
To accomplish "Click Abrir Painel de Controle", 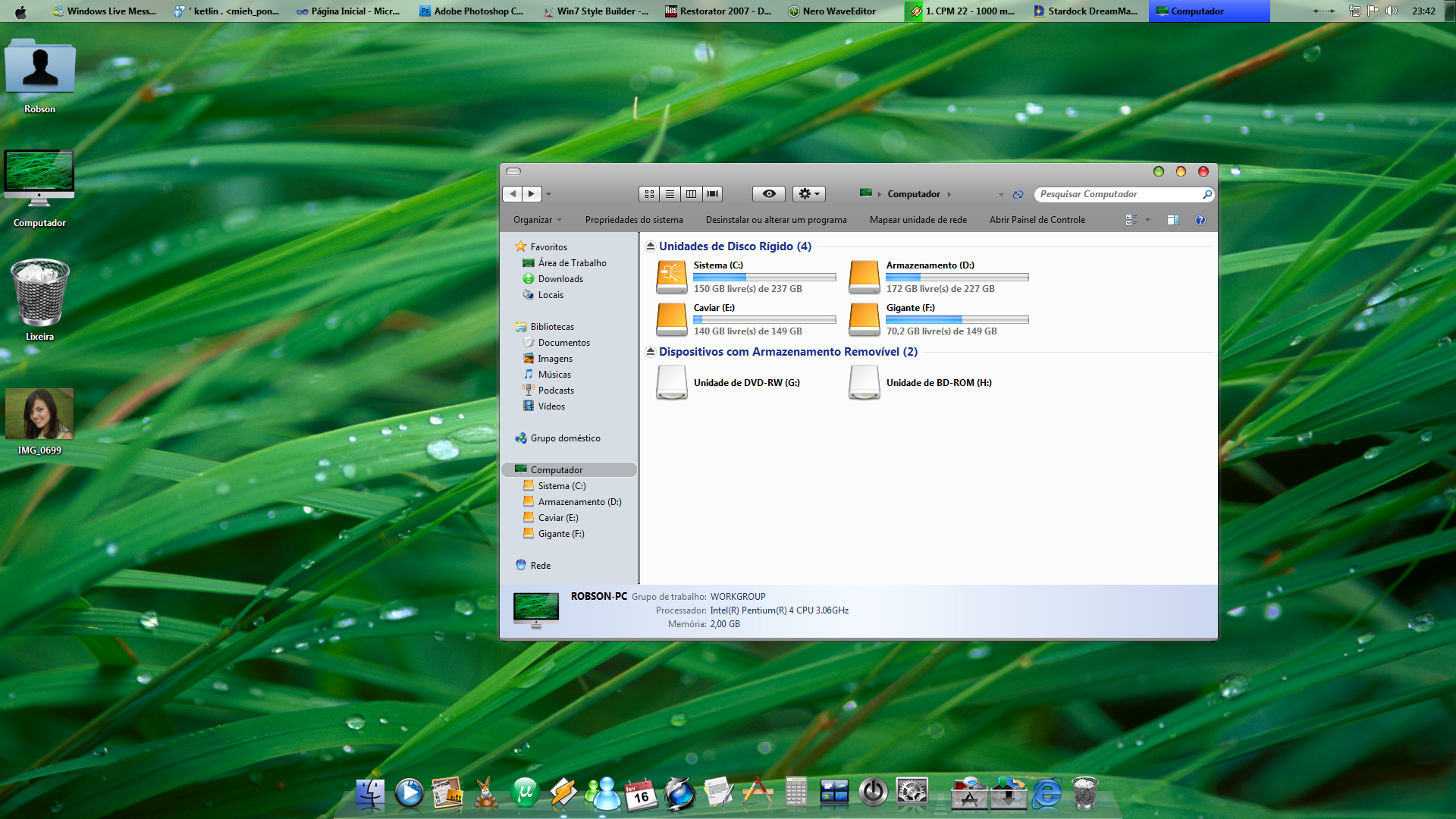I will 1037,220.
